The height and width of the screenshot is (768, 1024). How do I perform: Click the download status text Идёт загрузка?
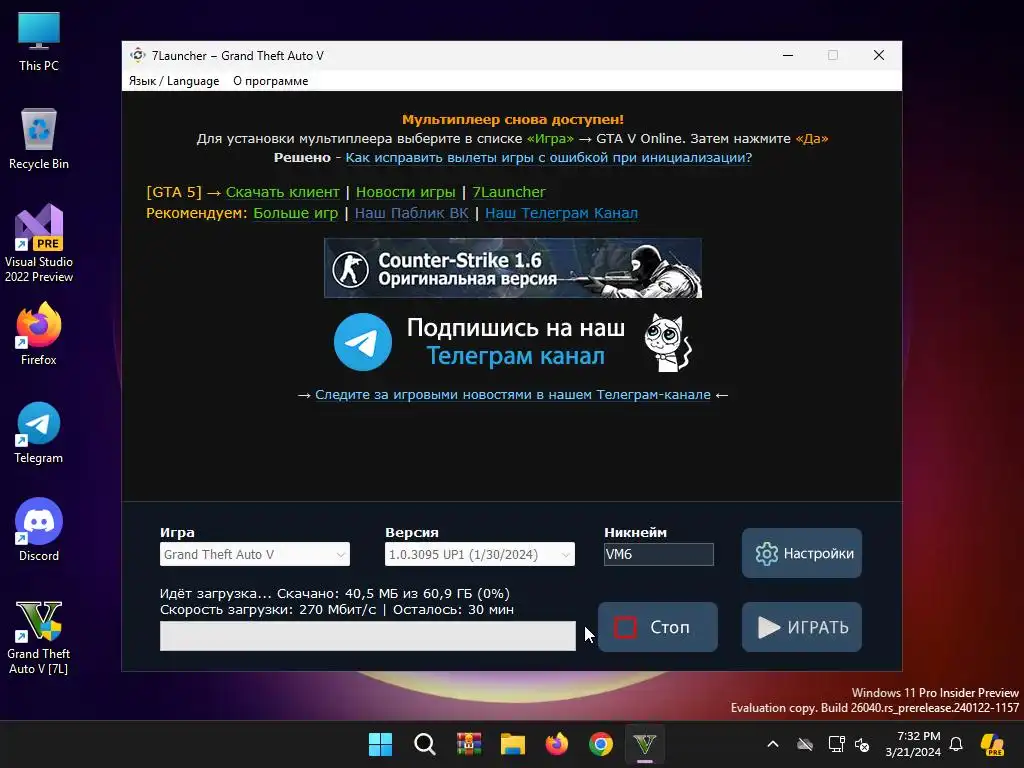335,594
